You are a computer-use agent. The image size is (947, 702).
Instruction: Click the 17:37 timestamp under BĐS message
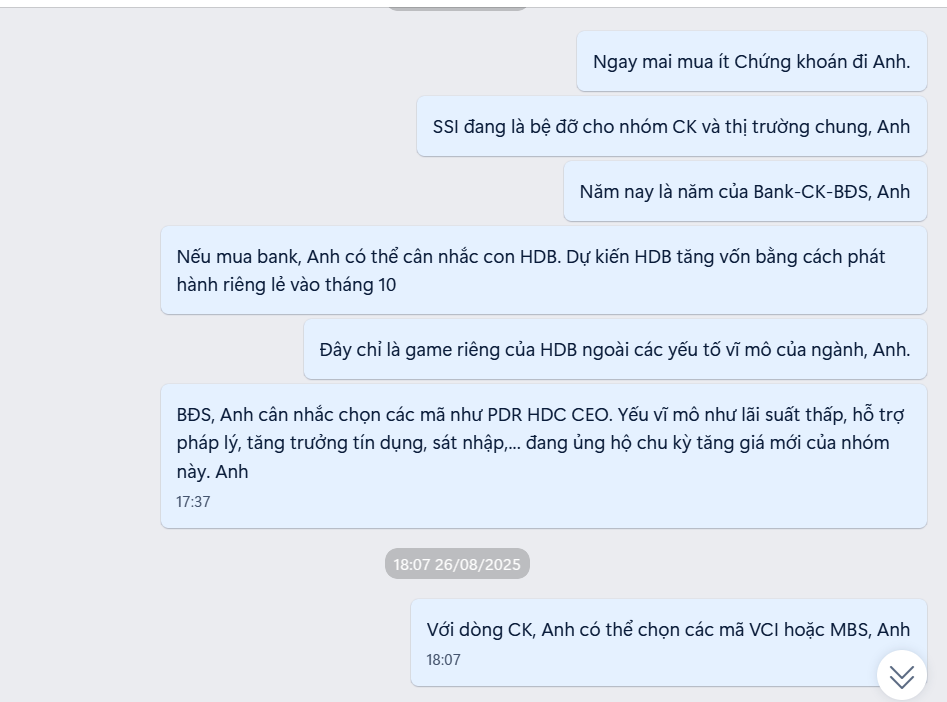(193, 502)
